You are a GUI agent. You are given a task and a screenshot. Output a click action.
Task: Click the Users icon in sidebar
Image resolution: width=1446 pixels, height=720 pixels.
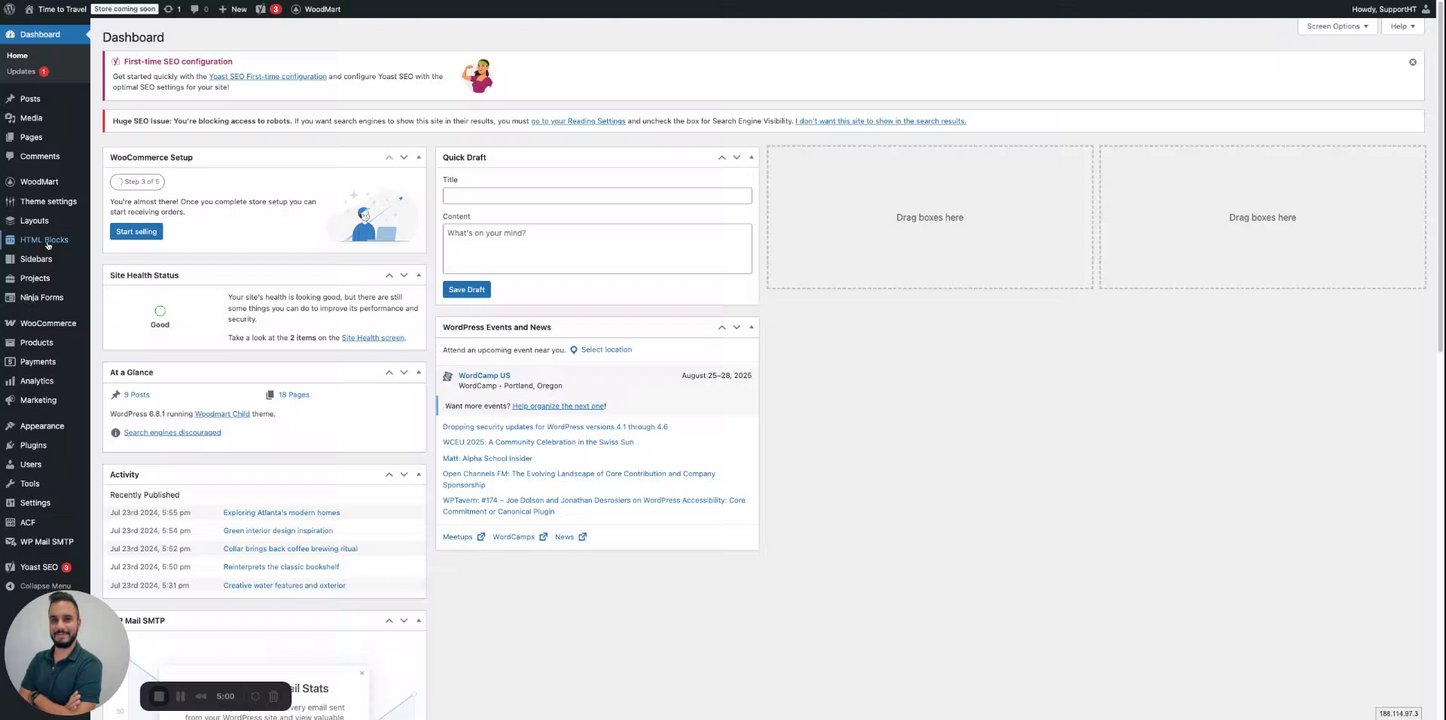10,464
